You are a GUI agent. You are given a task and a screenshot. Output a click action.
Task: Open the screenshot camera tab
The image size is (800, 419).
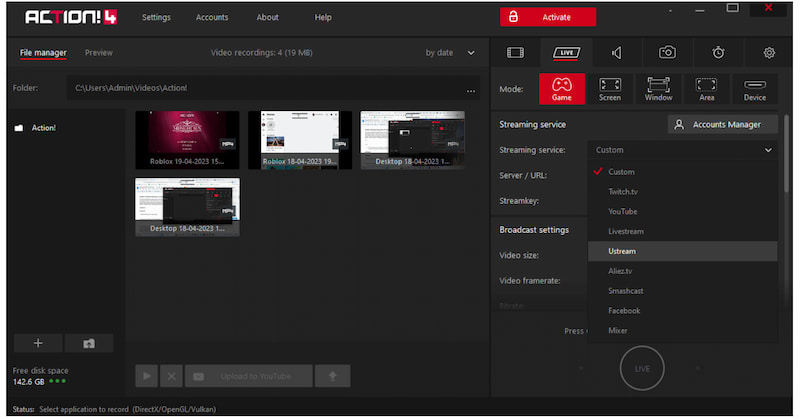tap(667, 53)
